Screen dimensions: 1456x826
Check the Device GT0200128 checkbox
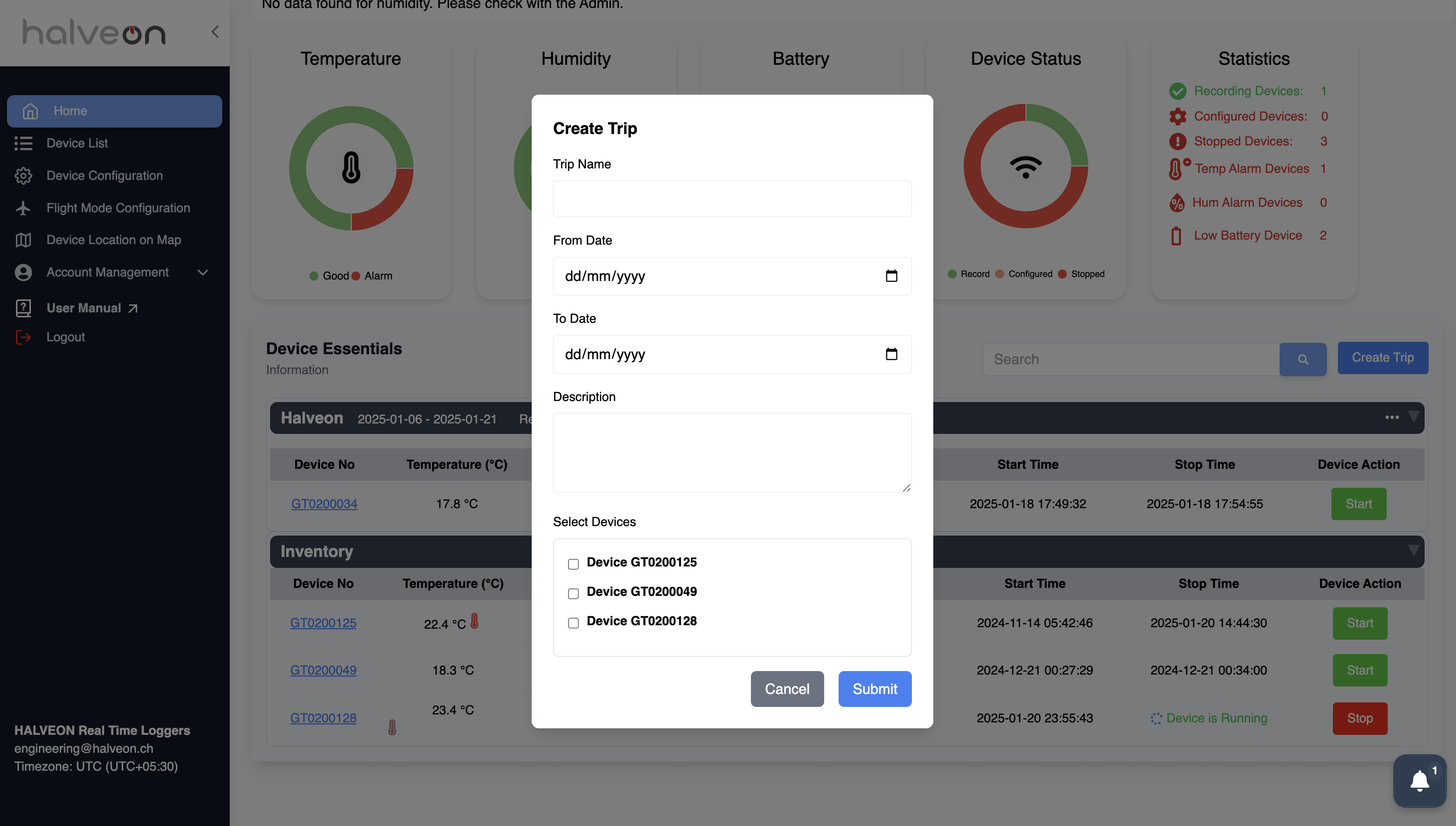click(573, 623)
